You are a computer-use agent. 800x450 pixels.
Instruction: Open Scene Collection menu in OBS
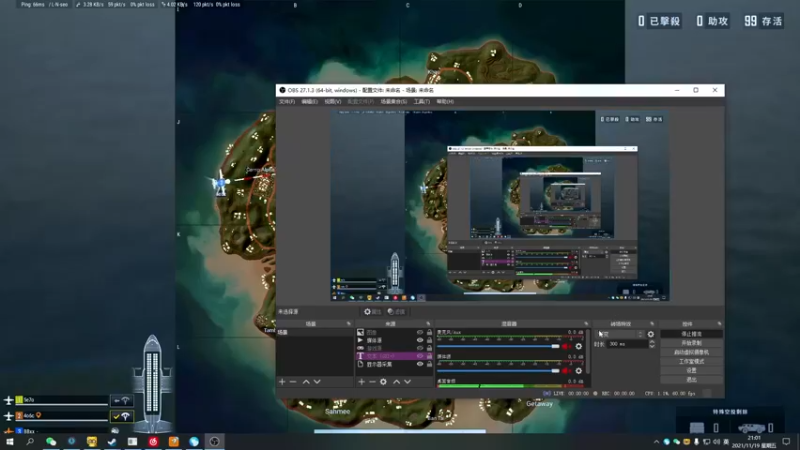393,102
